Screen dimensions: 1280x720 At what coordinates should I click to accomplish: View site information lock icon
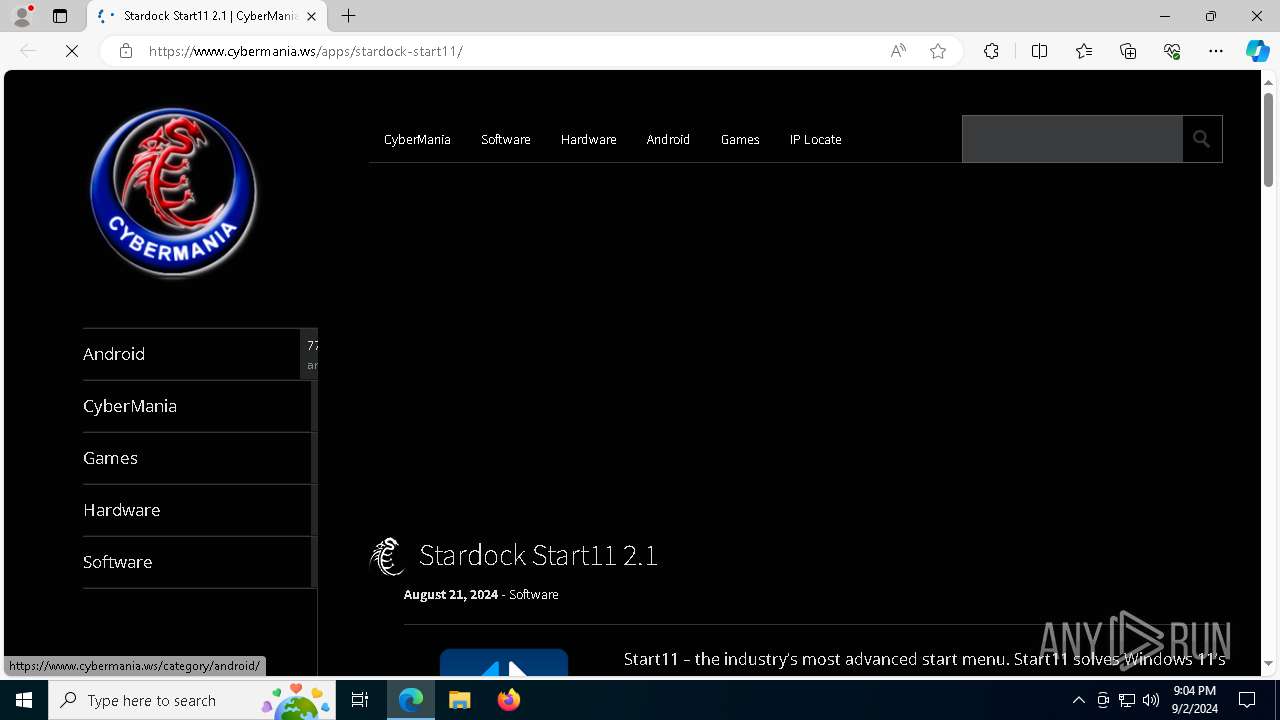coord(126,51)
